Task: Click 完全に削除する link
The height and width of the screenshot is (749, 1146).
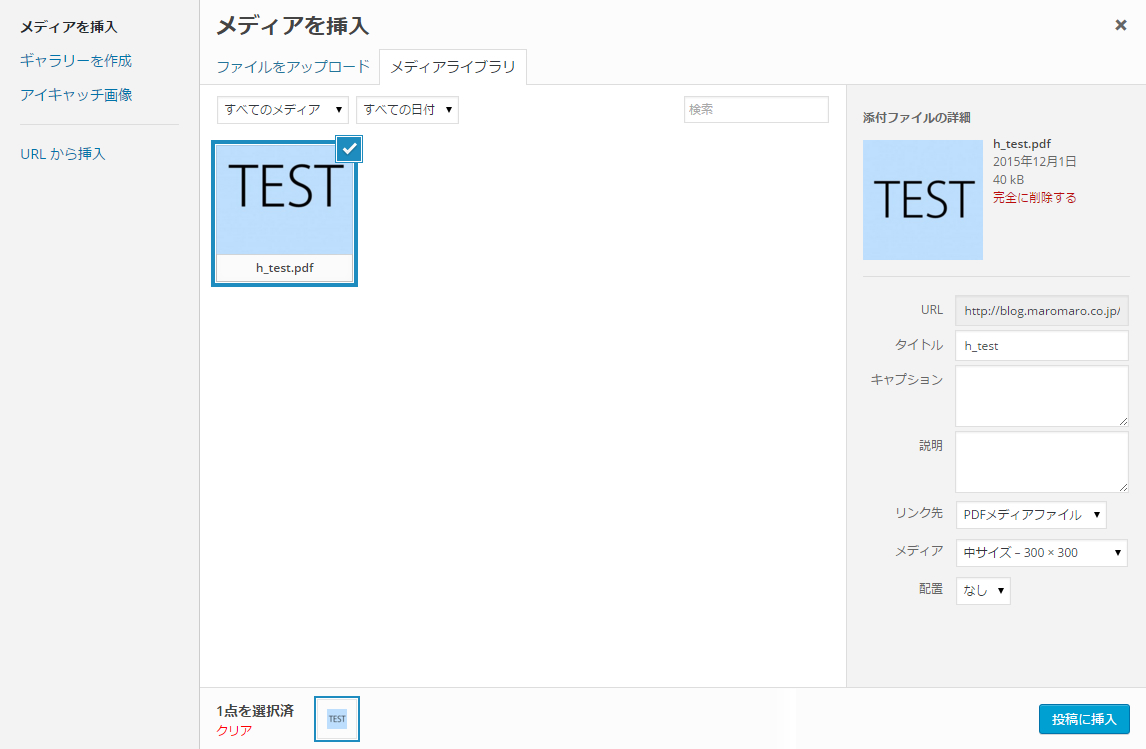Action: pos(1034,197)
